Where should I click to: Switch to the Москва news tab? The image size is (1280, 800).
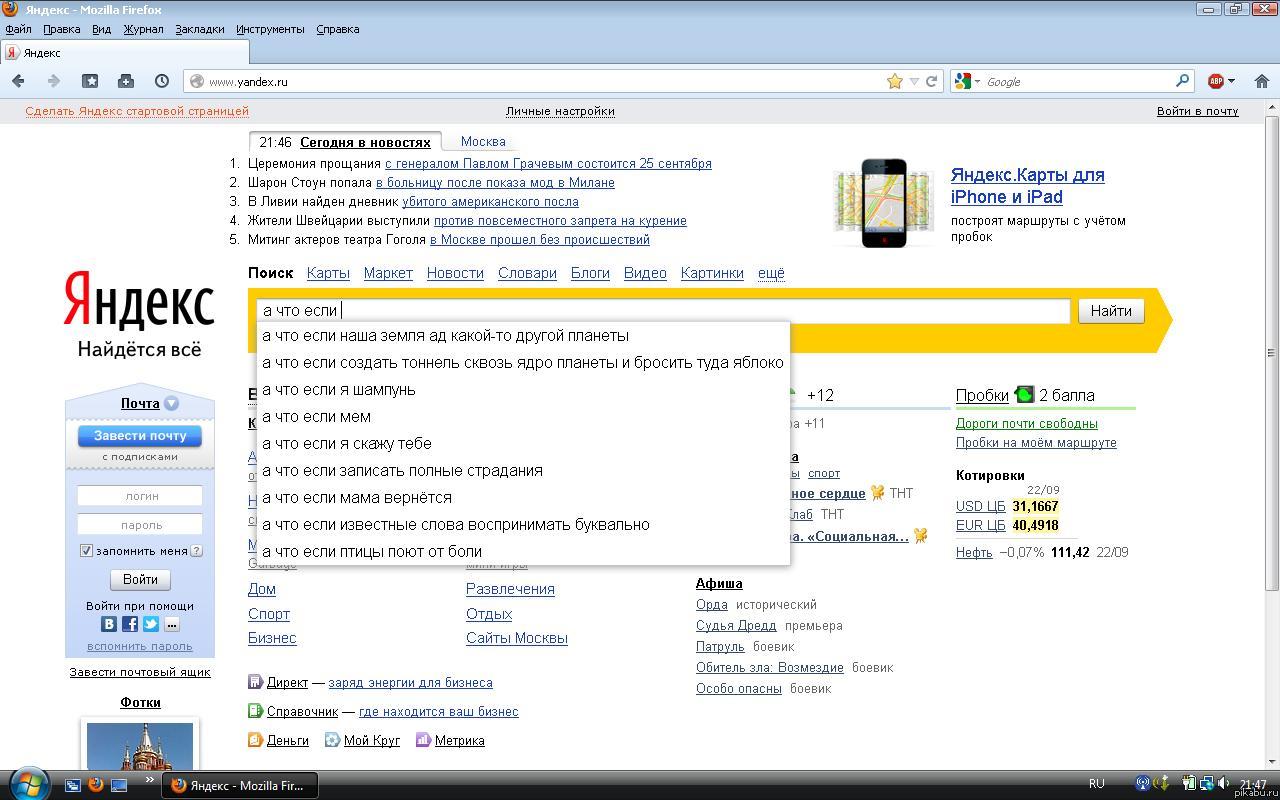(x=483, y=142)
